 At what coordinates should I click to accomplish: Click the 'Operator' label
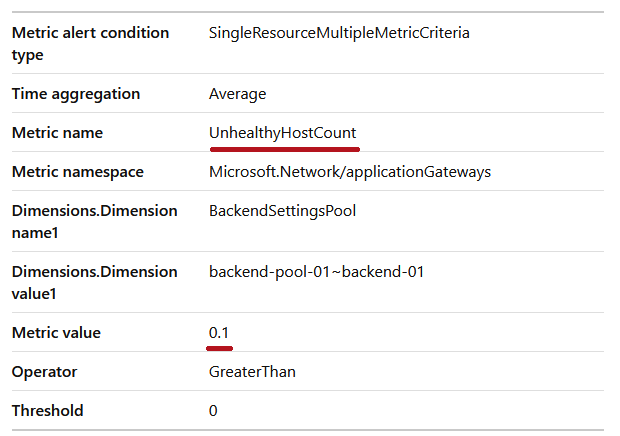click(x=44, y=372)
